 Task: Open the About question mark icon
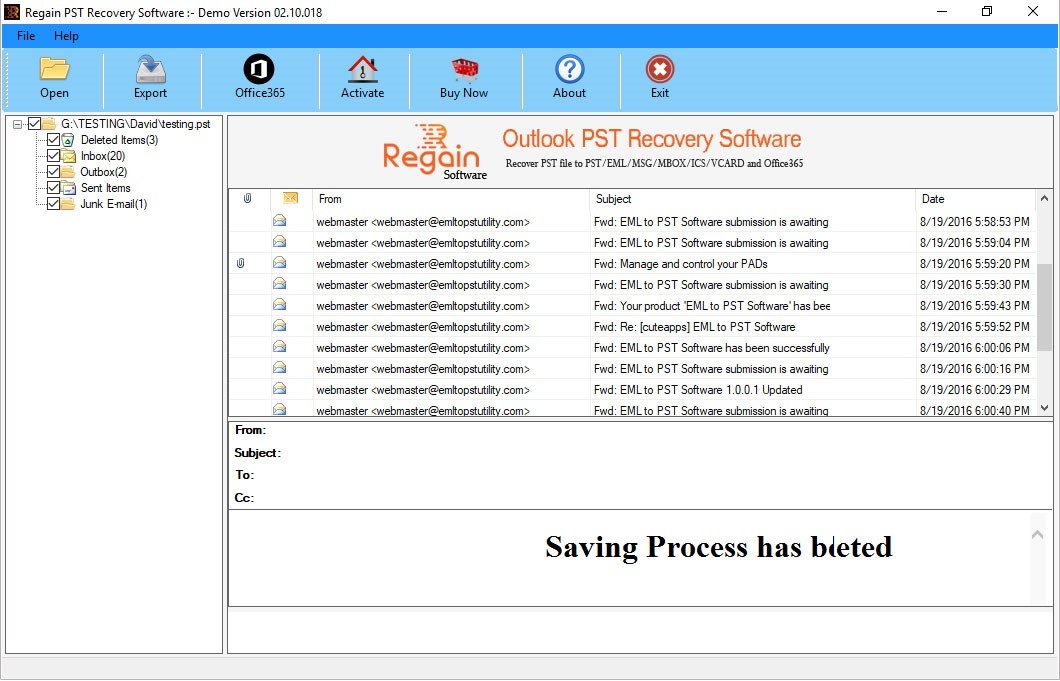[570, 69]
